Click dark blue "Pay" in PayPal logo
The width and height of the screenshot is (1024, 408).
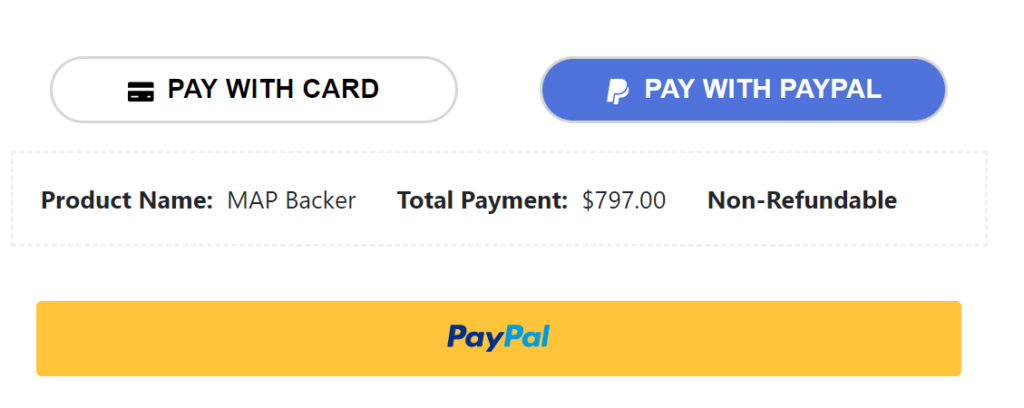(473, 338)
